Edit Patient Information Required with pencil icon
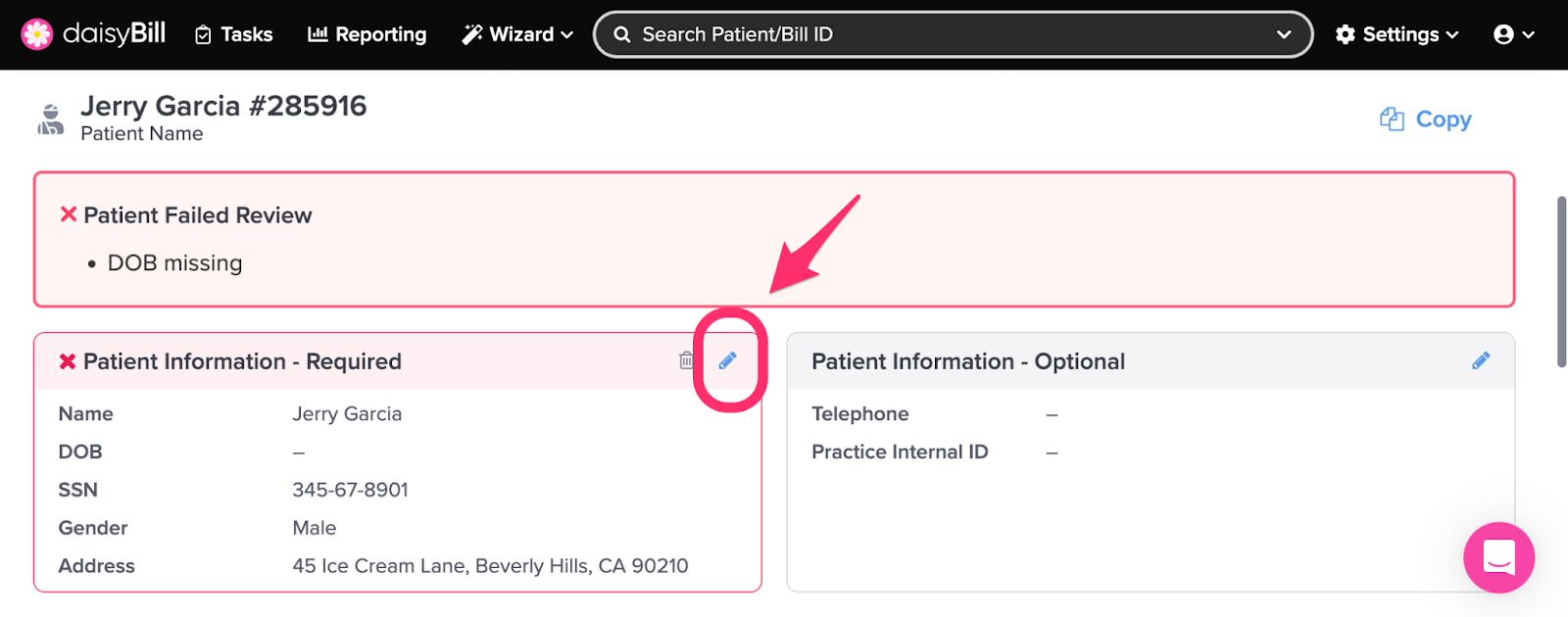This screenshot has height=617, width=1568. (727, 360)
